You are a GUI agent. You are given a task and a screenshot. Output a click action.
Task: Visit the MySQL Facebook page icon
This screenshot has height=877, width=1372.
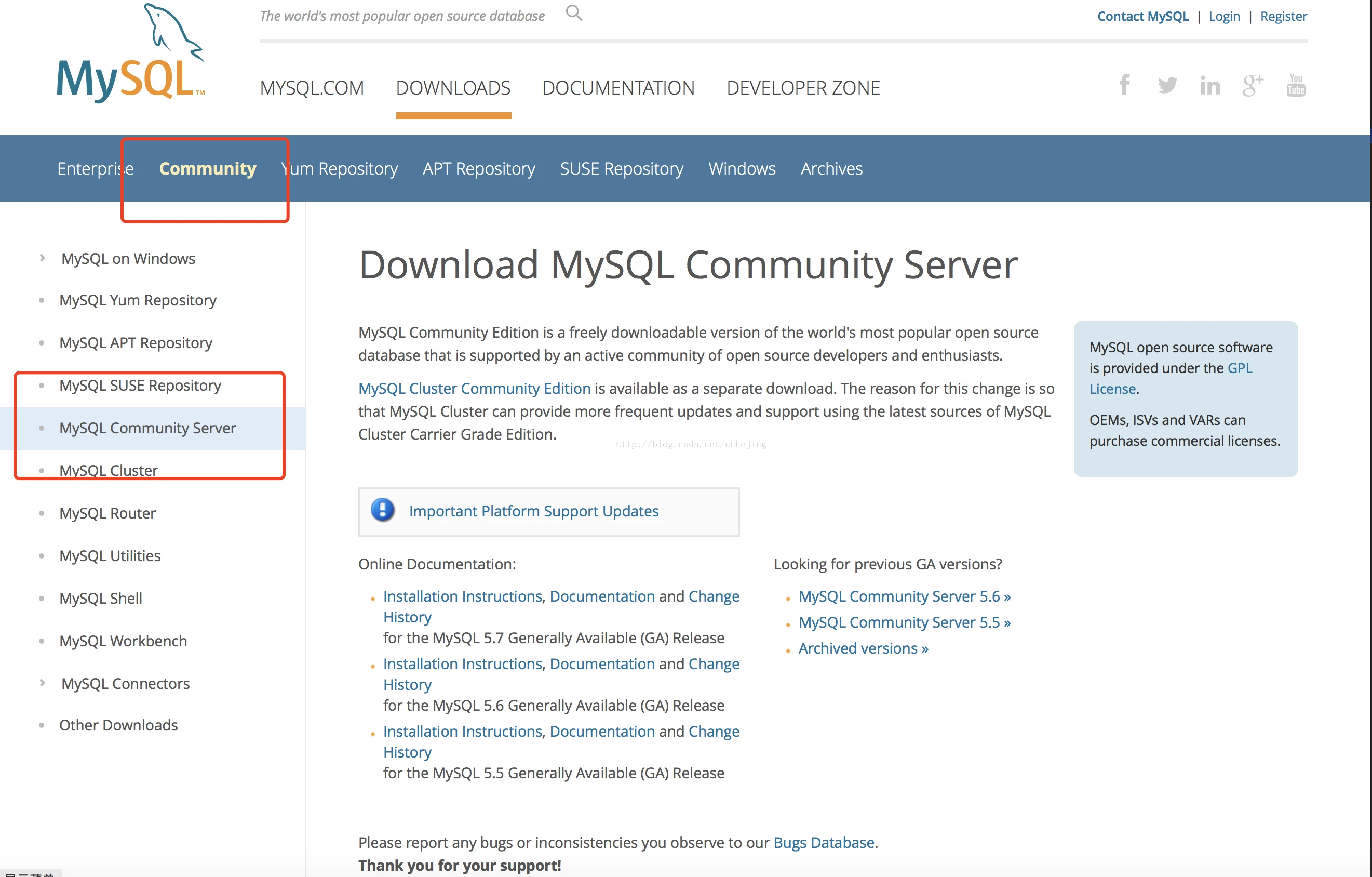pos(1125,85)
